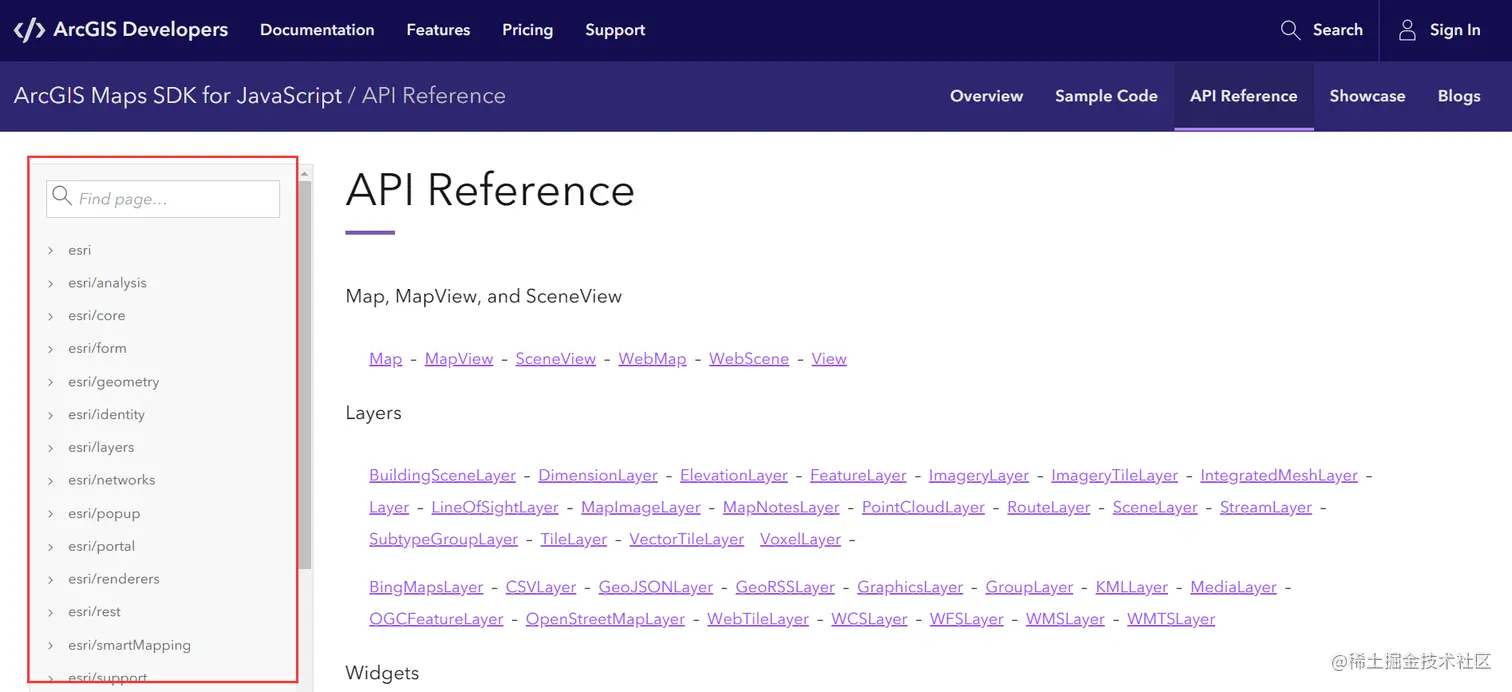
Task: Open the GeoJSONLayer link
Action: 656,588
